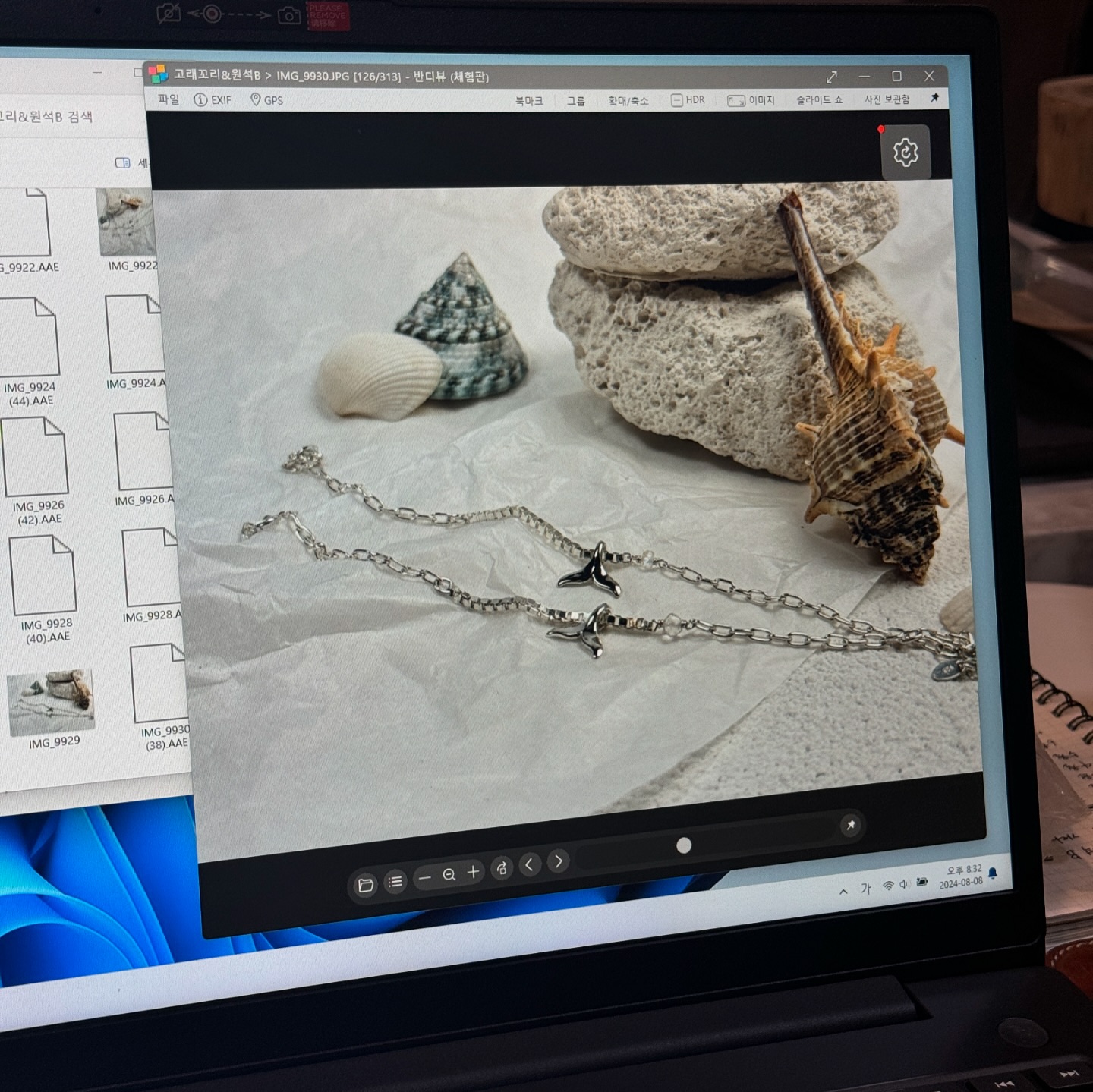Toggle the HDR option

tap(688, 100)
